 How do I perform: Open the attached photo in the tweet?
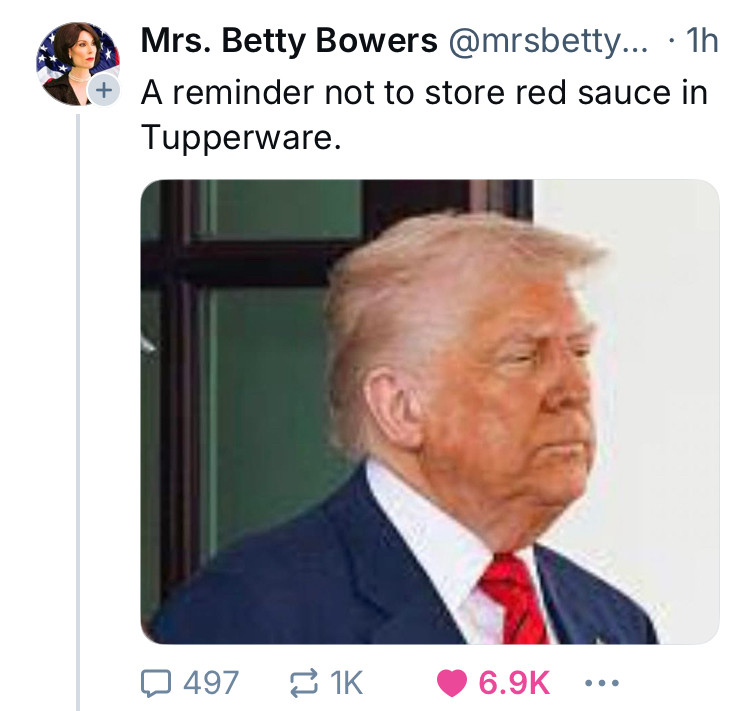tap(430, 411)
